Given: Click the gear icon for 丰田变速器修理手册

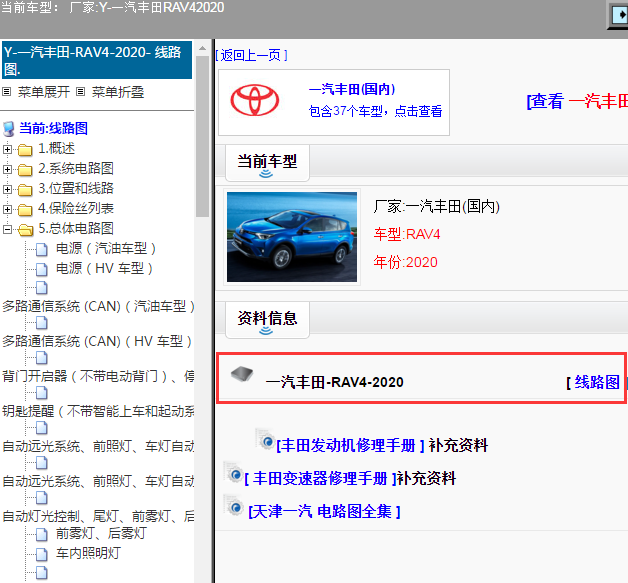Looking at the screenshot, I should tap(233, 472).
